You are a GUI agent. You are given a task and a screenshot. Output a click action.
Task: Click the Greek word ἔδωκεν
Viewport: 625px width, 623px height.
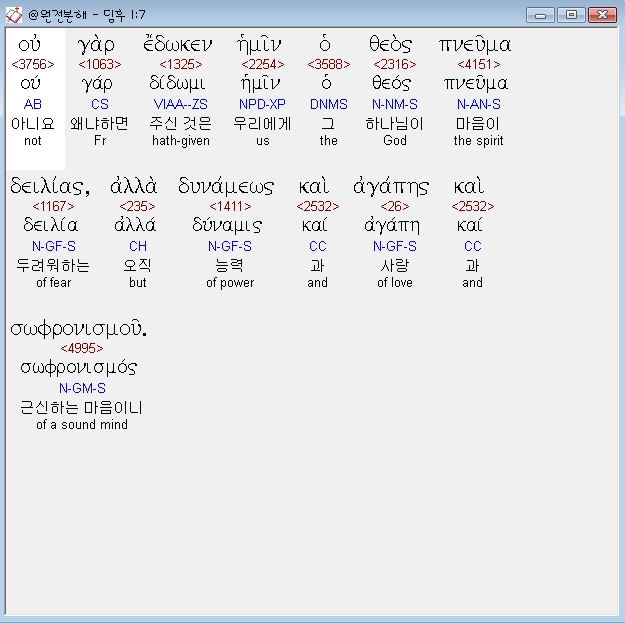[177, 44]
